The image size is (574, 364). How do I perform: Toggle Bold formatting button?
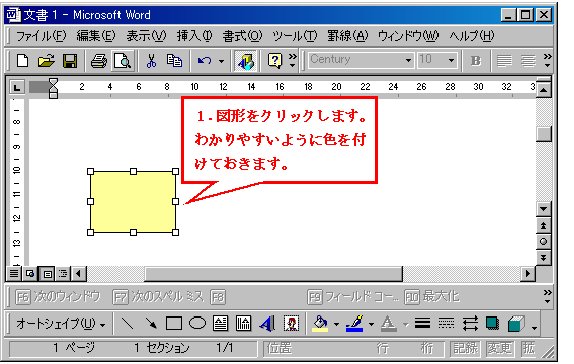click(x=476, y=61)
